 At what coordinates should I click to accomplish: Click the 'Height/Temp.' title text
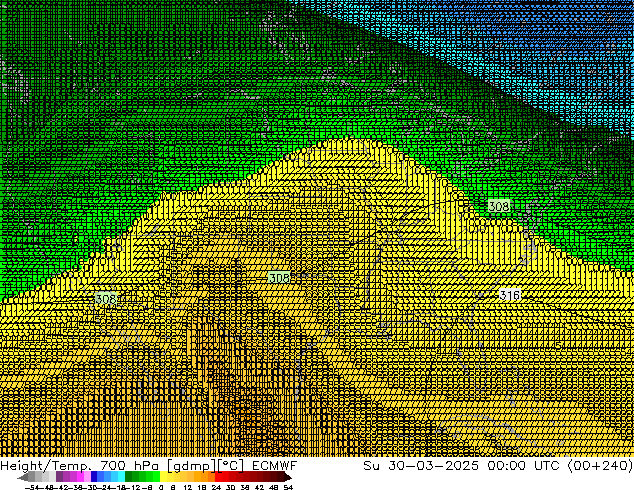[x=44, y=466]
